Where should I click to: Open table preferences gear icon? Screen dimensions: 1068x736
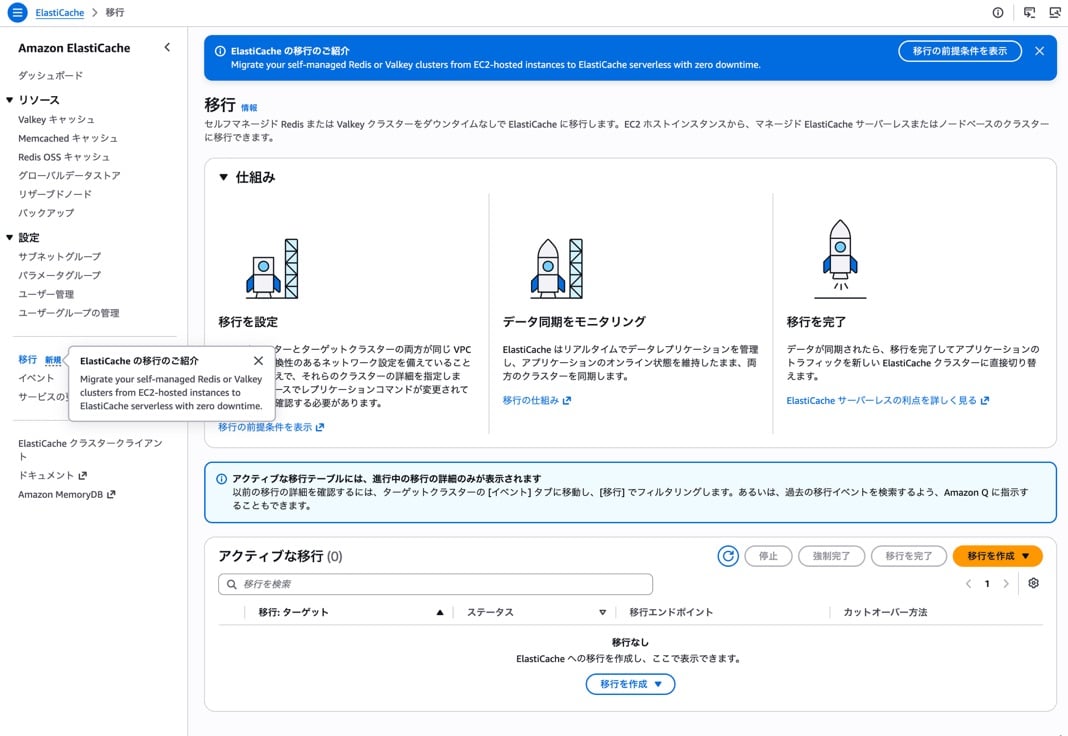(x=1033, y=583)
